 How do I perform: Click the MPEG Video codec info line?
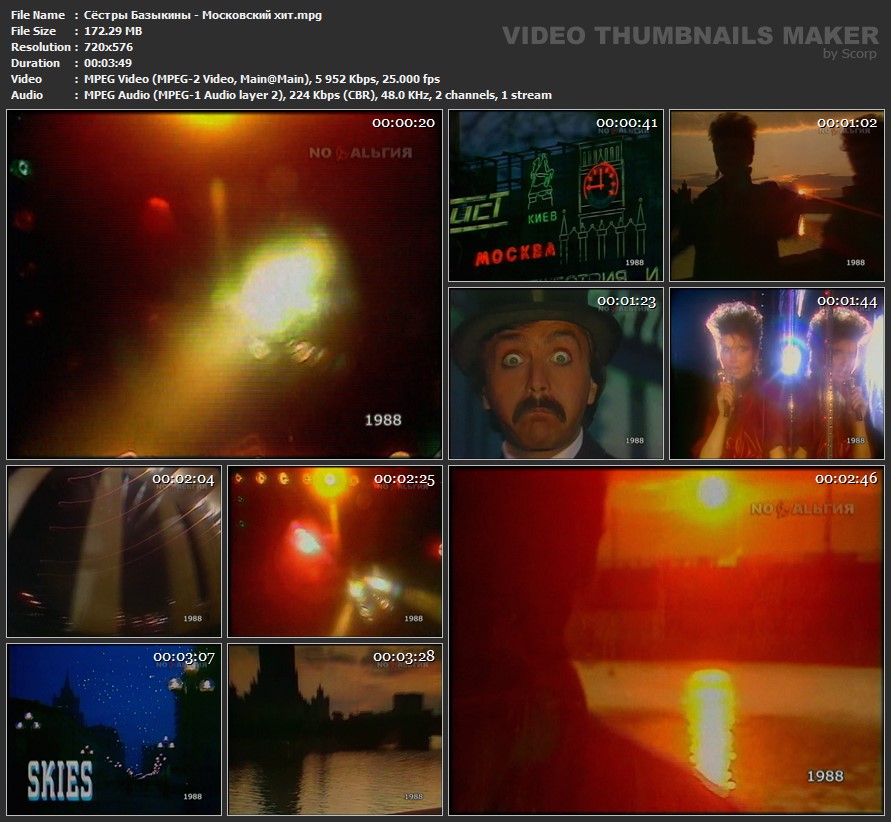coord(262,79)
